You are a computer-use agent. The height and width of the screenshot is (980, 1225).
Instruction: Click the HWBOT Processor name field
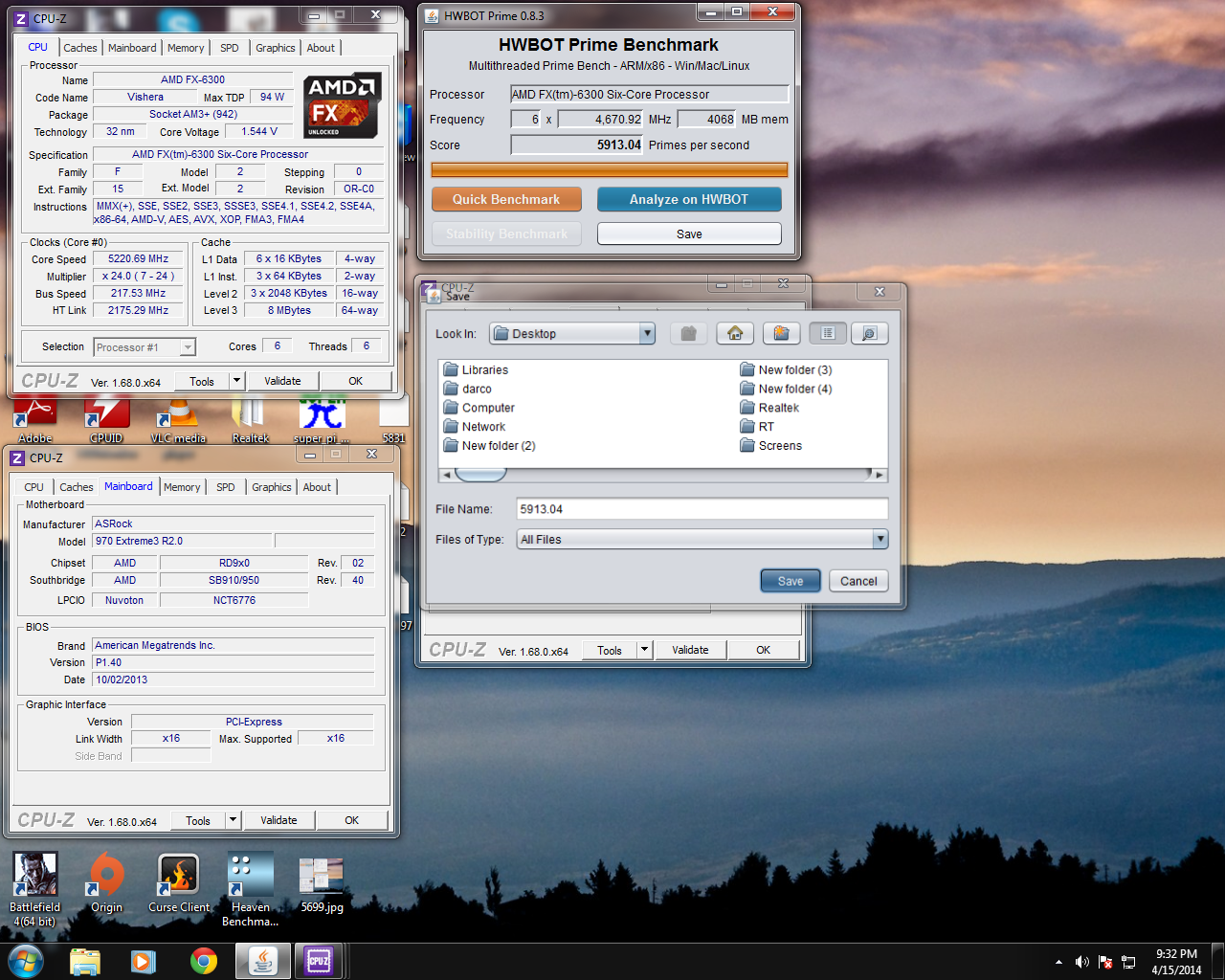coord(649,94)
